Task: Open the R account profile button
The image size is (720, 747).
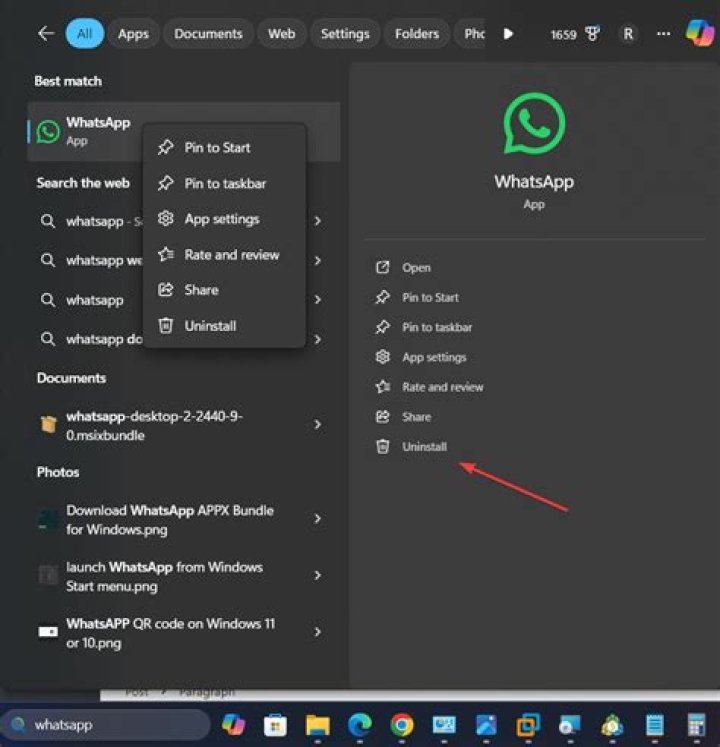Action: point(628,34)
